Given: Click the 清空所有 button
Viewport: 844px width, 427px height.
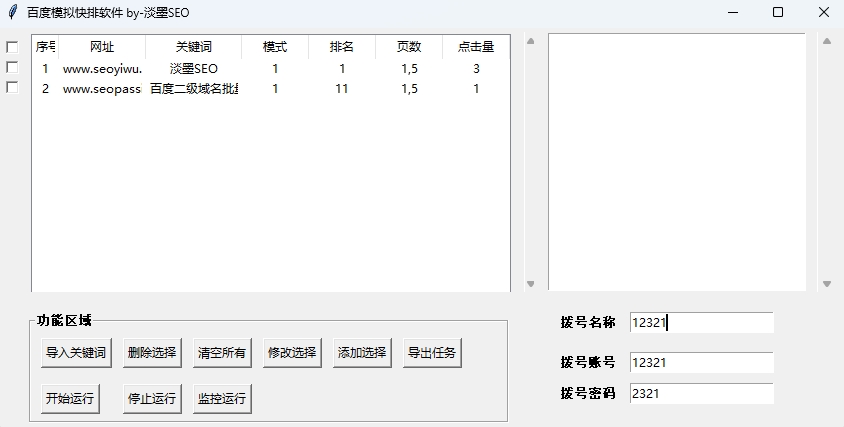Looking at the screenshot, I should [x=222, y=353].
